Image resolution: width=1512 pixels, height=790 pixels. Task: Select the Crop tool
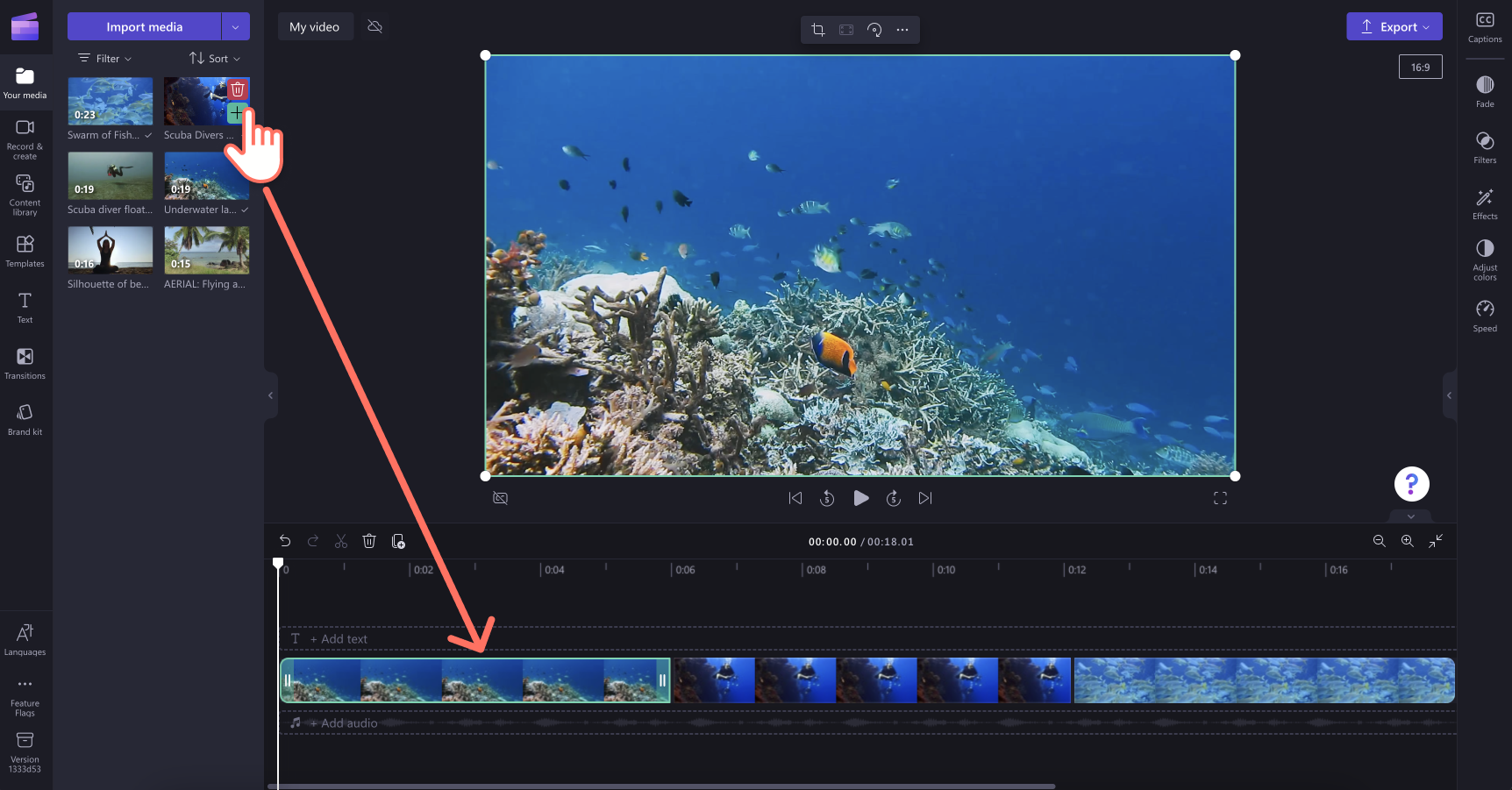coord(818,30)
